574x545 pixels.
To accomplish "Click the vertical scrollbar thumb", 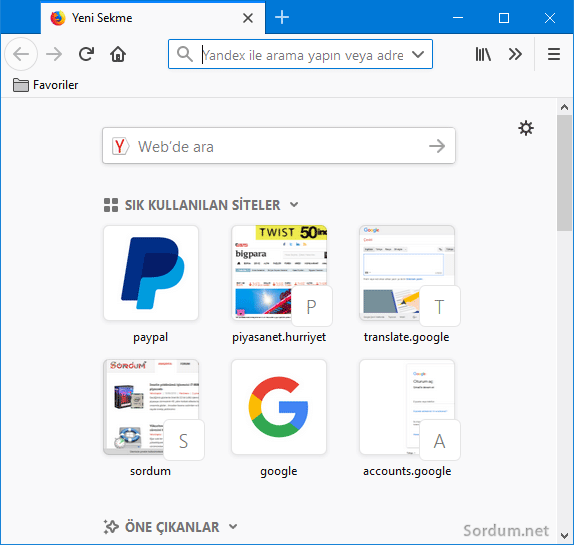I will point(564,173).
